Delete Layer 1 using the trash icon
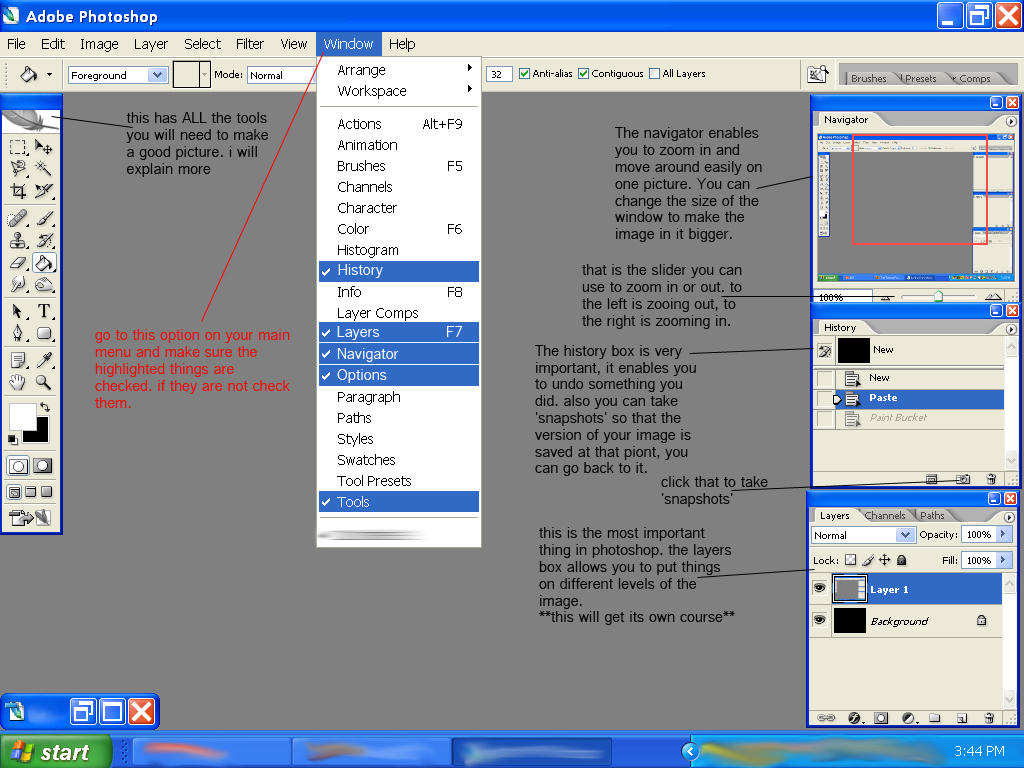The width and height of the screenshot is (1024, 768). pyautogui.click(x=989, y=718)
